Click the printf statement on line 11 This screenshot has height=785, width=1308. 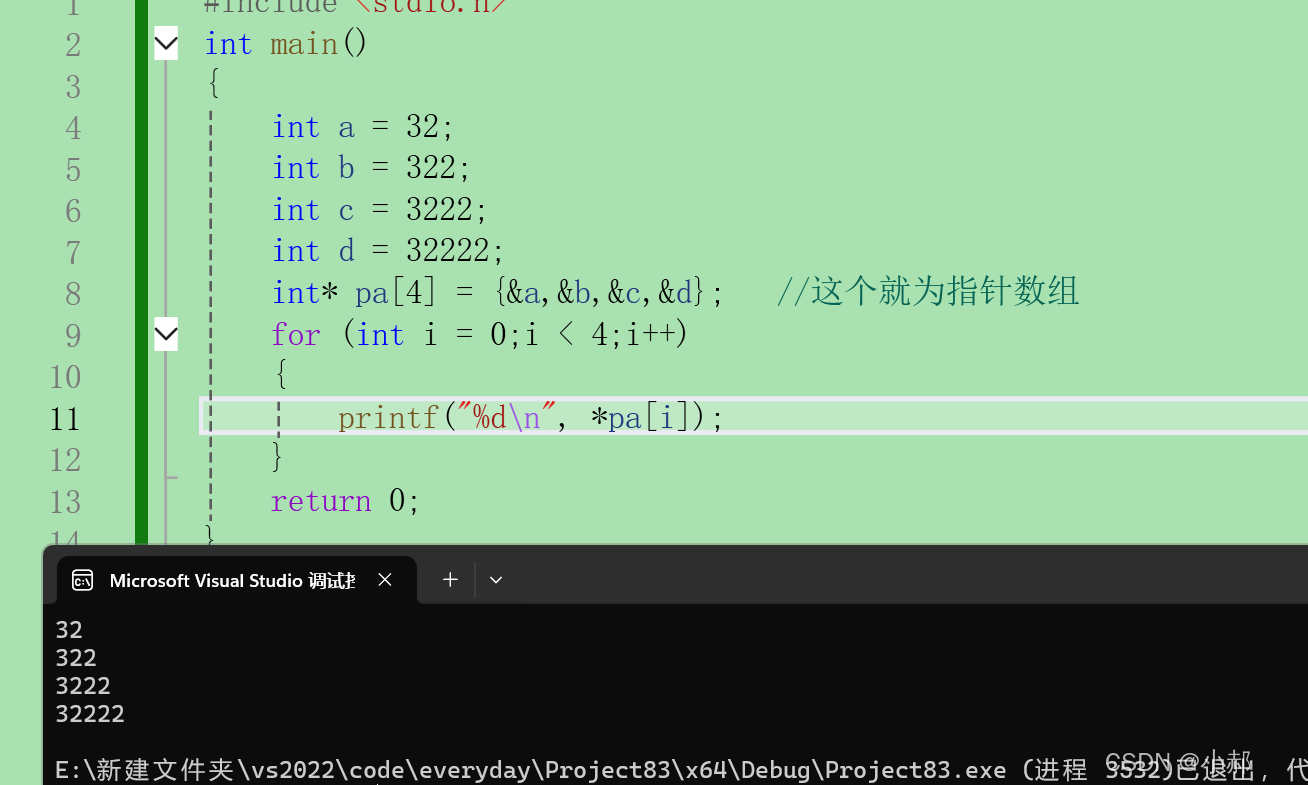click(530, 417)
